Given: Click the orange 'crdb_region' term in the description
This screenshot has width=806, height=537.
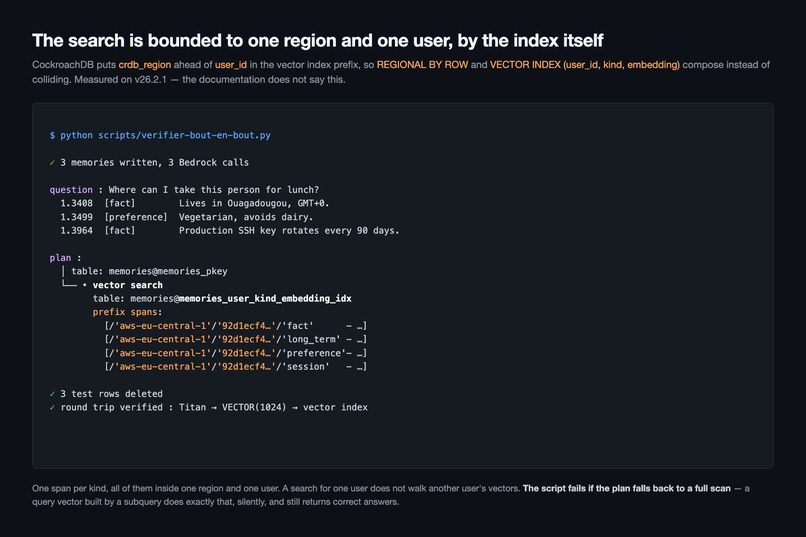Looking at the screenshot, I should tap(144, 65).
